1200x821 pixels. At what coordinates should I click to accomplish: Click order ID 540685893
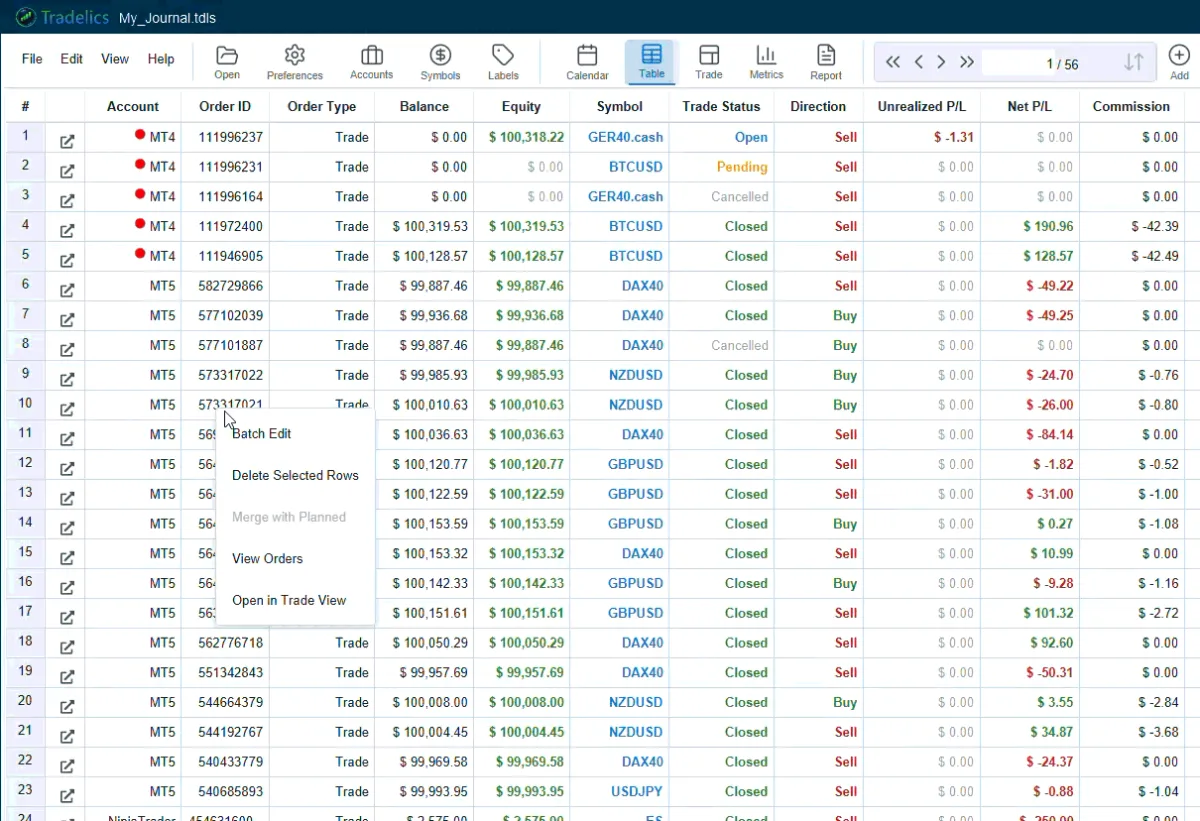click(x=231, y=791)
